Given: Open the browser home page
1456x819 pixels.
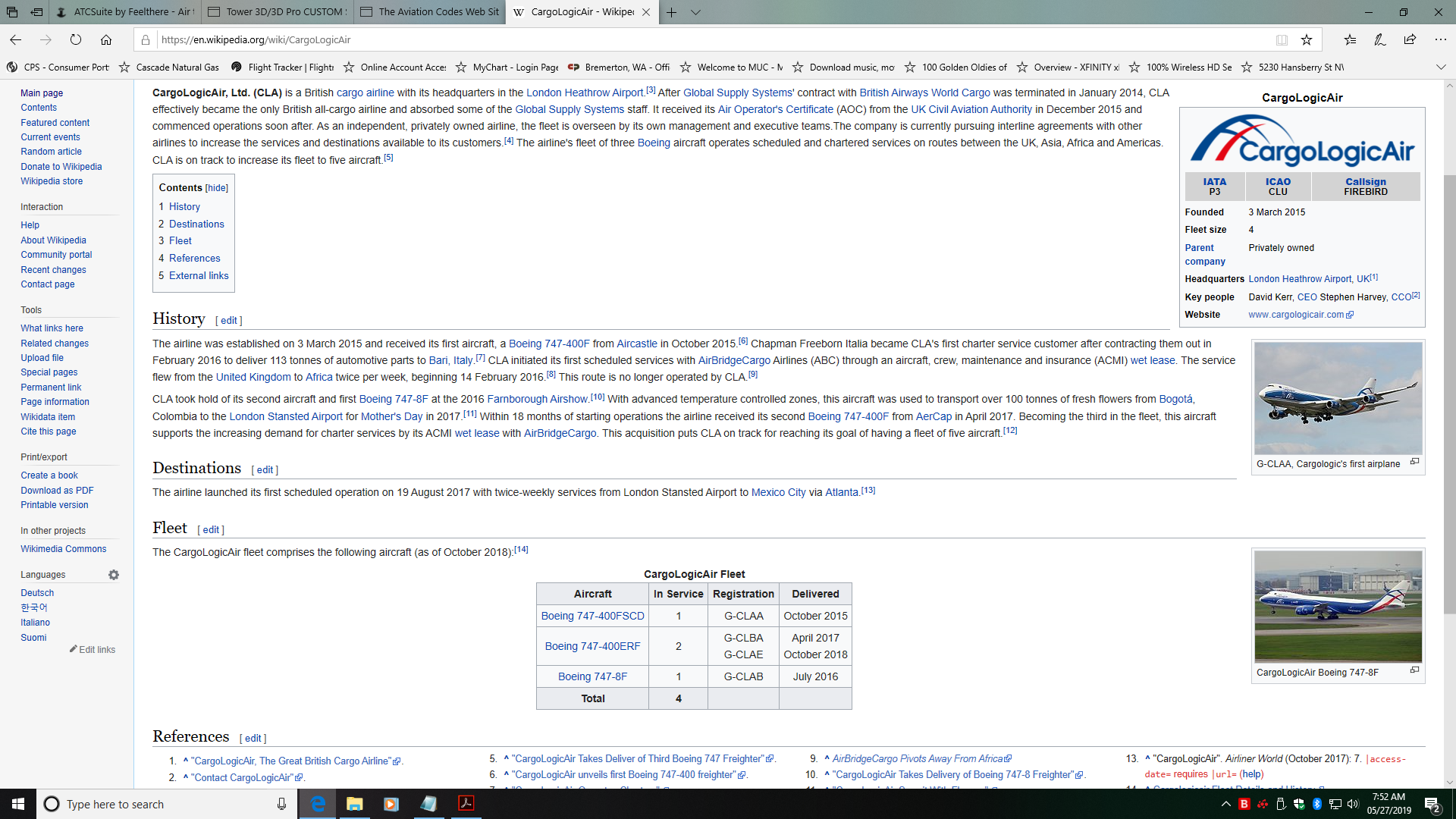Looking at the screenshot, I should pos(106,39).
